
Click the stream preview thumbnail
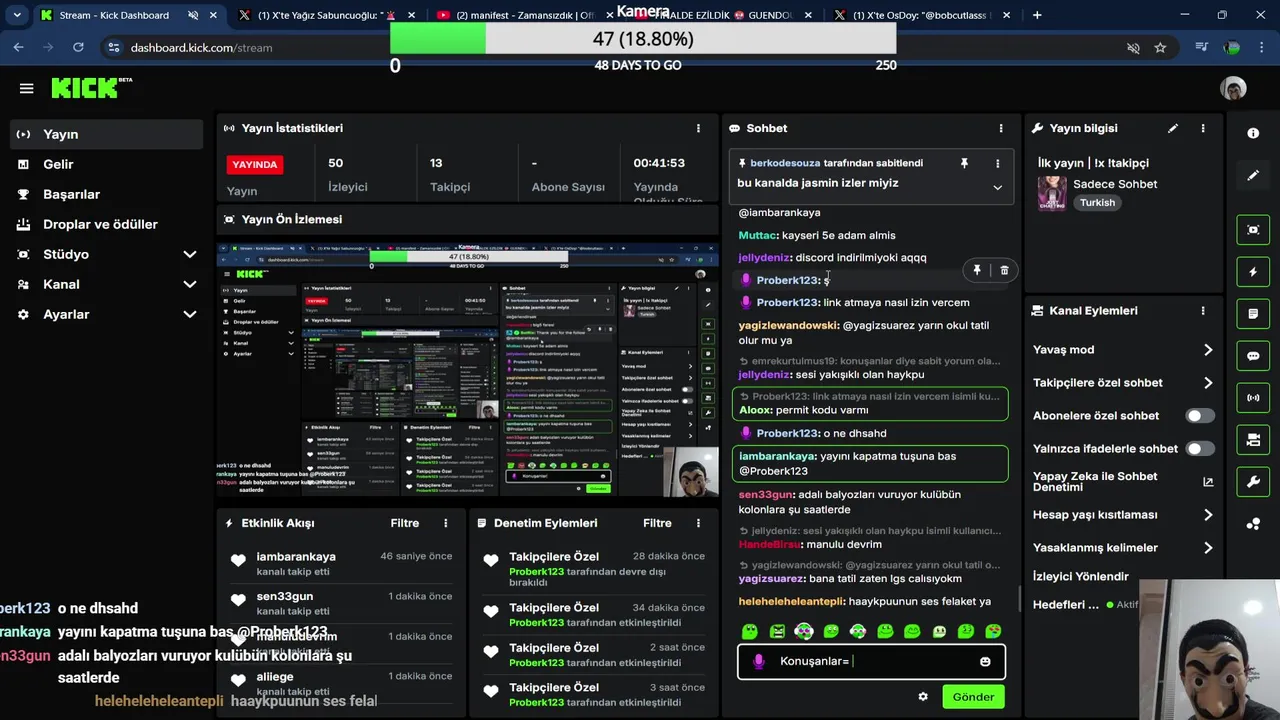click(x=467, y=369)
